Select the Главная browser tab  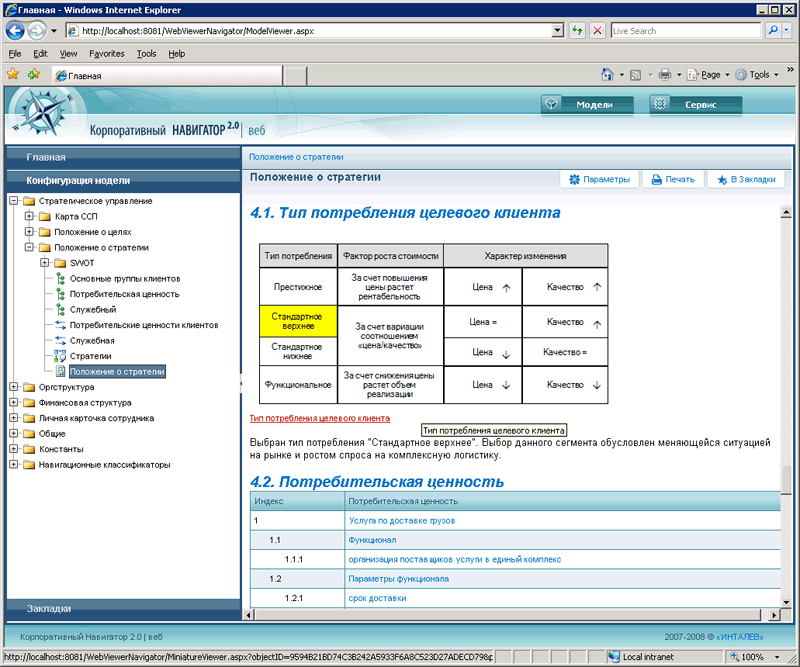tap(167, 76)
